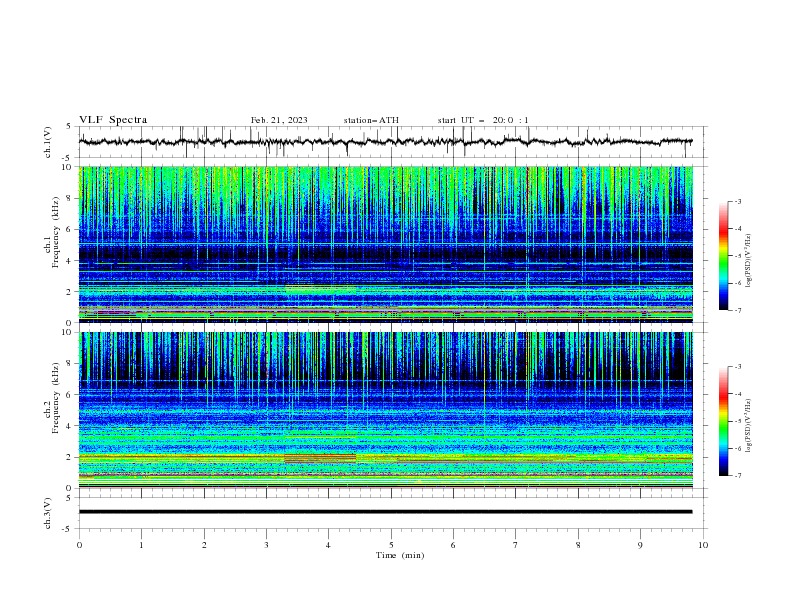Click time axis tick label "10"

(x=703, y=545)
